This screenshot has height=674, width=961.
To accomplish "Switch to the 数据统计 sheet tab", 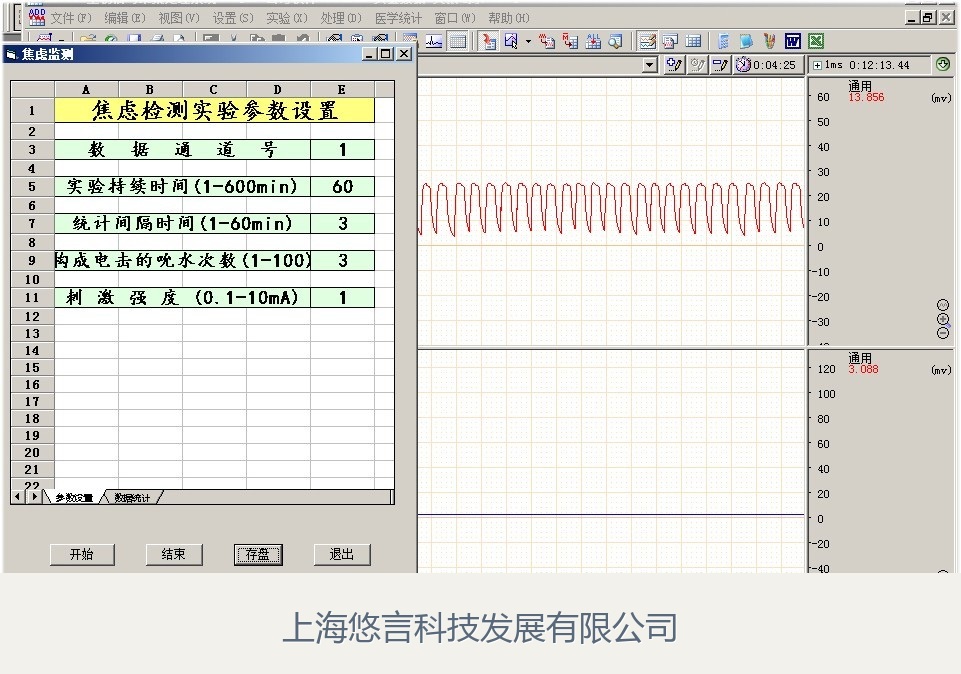I will click(132, 498).
